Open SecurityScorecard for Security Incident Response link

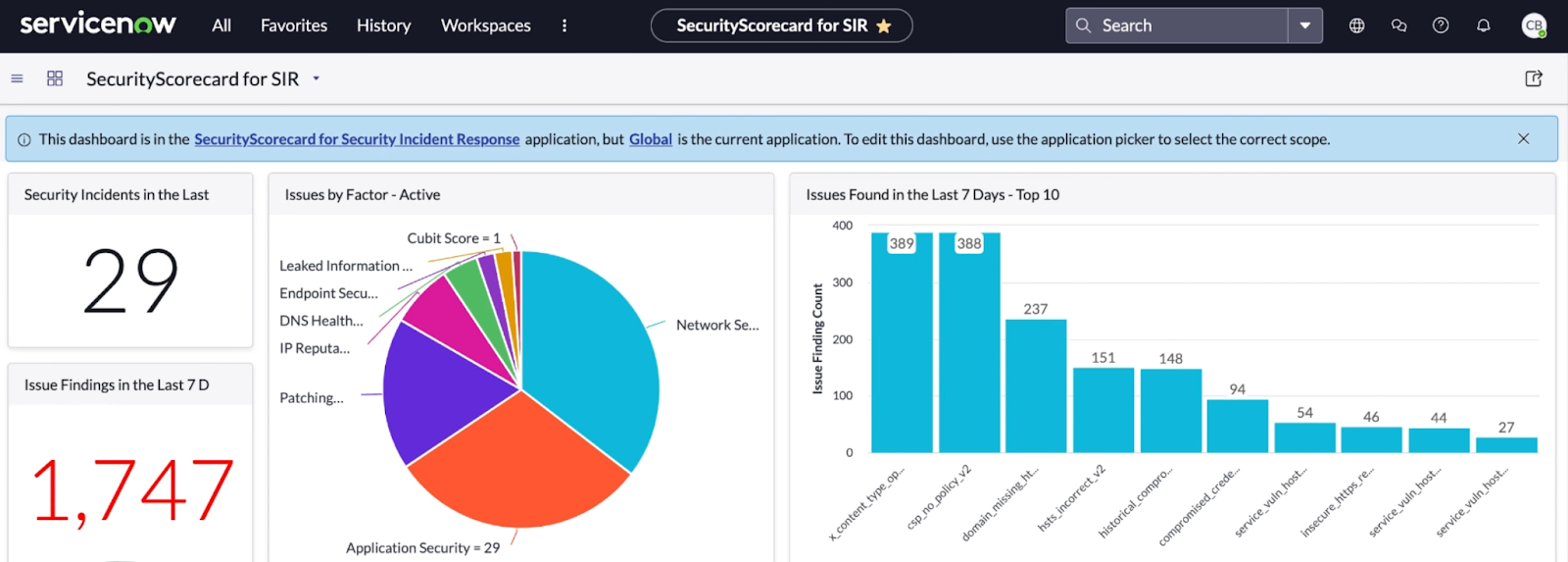pyautogui.click(x=357, y=139)
